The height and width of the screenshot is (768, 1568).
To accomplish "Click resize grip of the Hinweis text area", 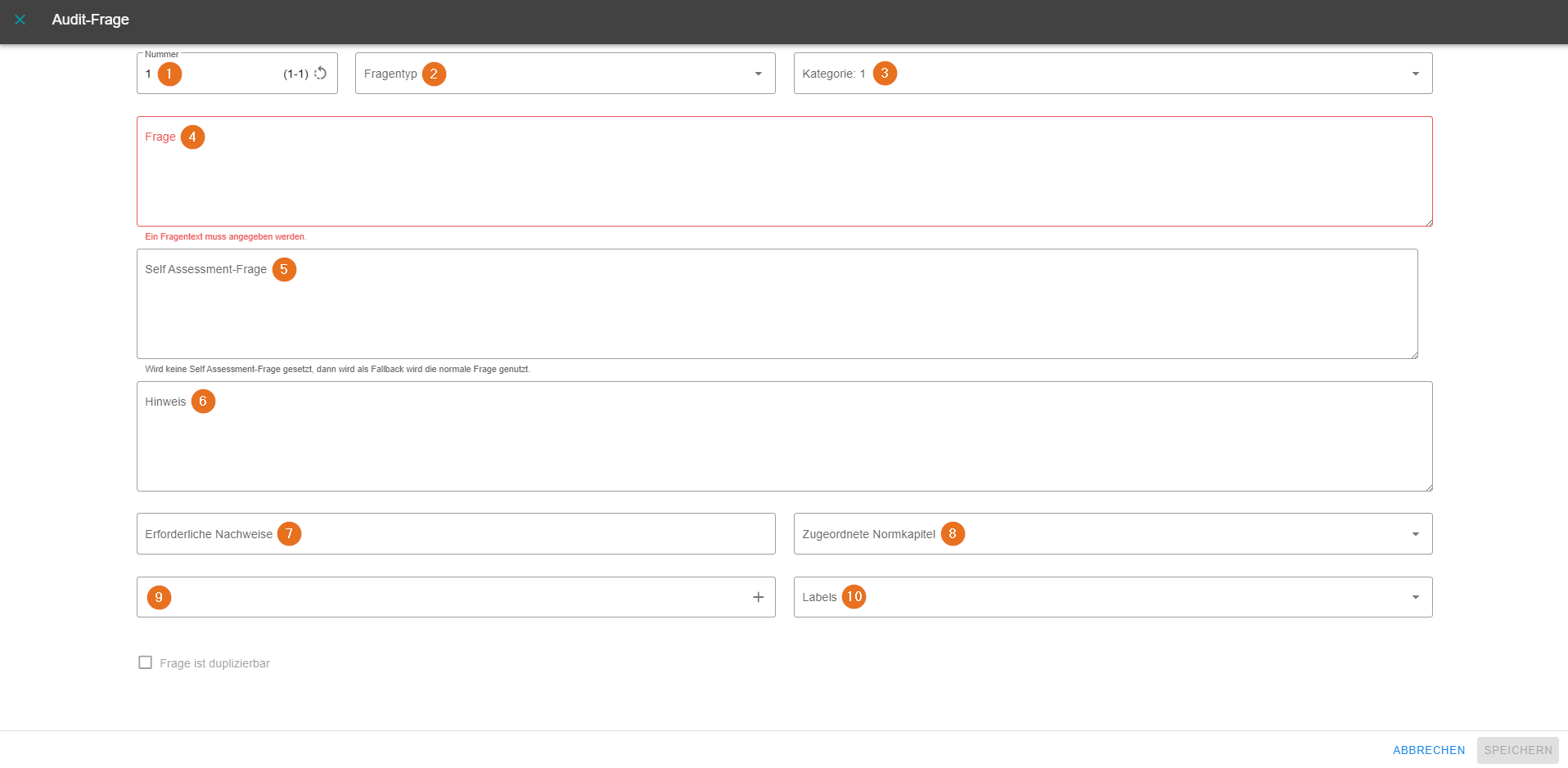I will coord(1428,487).
